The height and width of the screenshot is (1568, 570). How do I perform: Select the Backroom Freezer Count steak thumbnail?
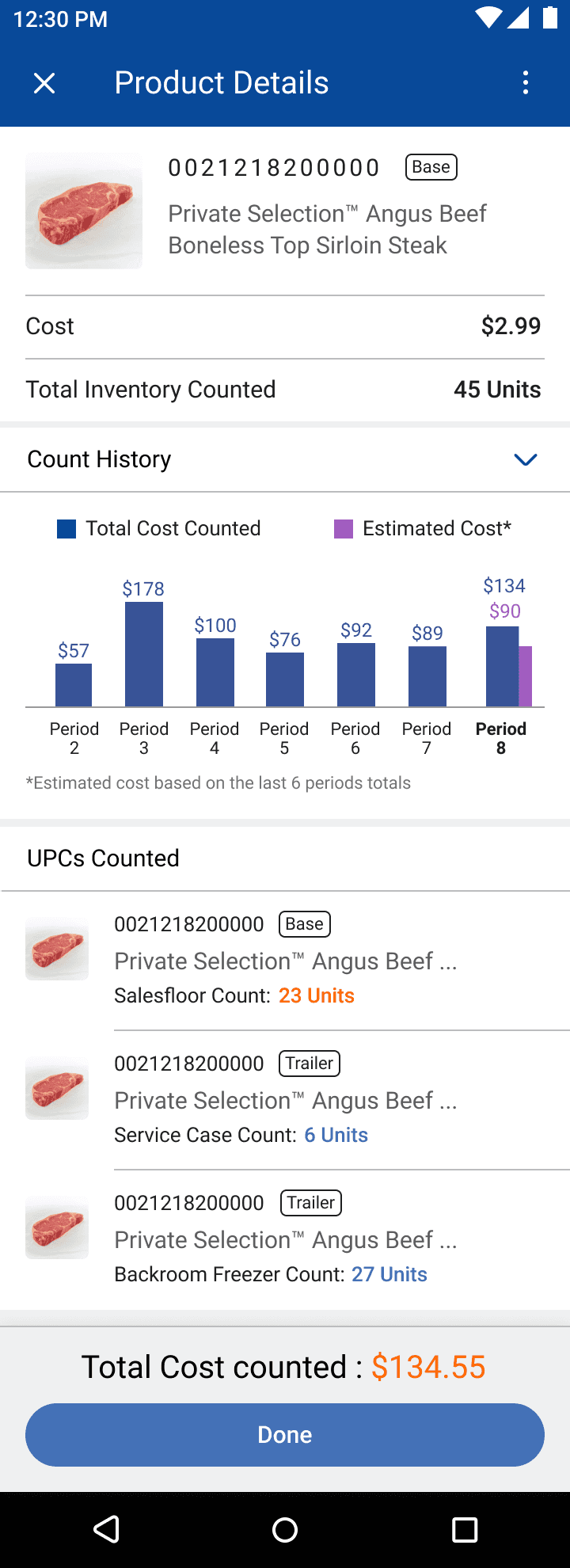click(57, 1227)
